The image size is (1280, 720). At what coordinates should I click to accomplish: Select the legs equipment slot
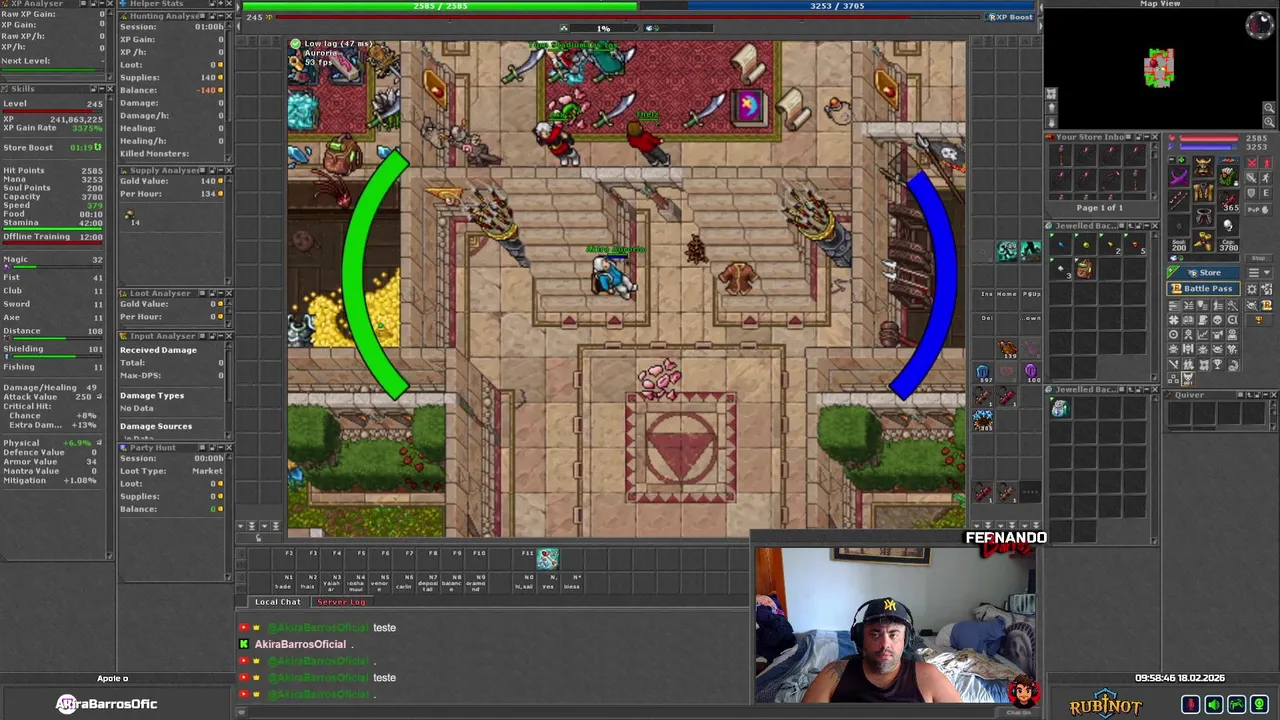(x=1204, y=215)
